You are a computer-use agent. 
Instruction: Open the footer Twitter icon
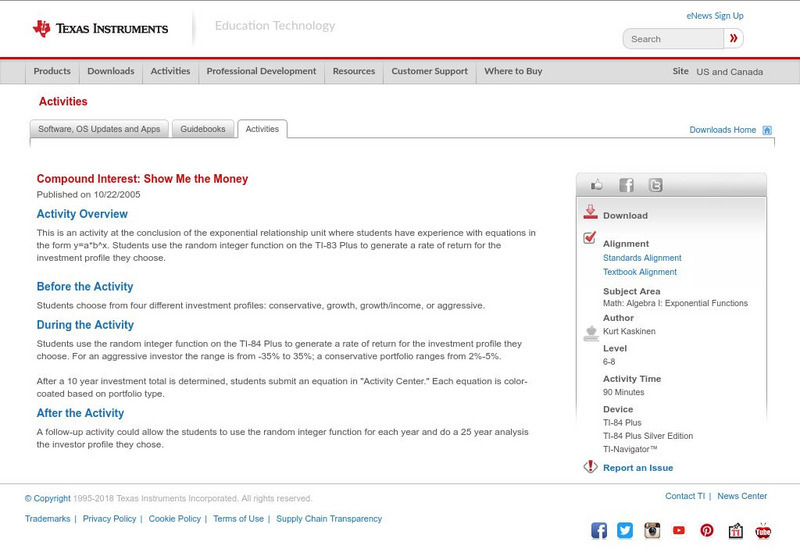pos(625,531)
